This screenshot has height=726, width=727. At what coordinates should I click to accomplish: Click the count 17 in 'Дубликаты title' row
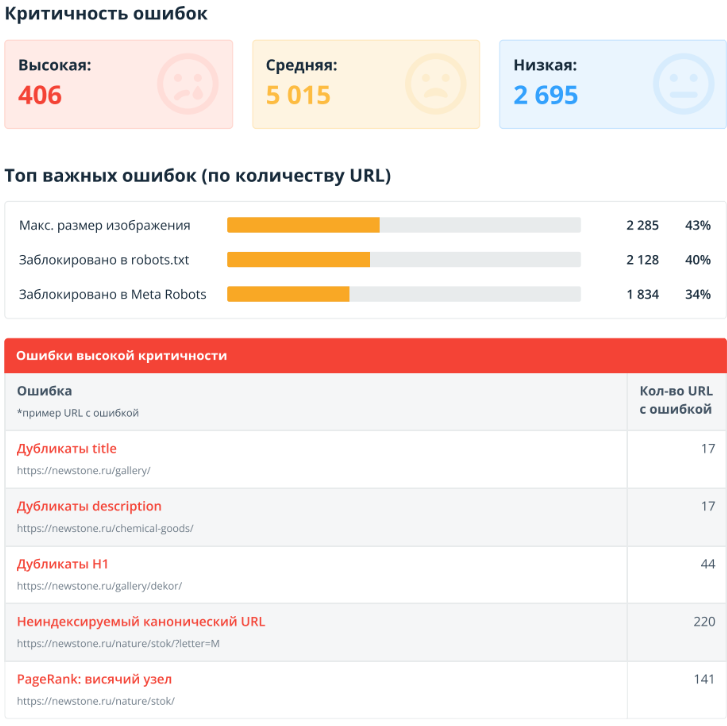point(708,448)
